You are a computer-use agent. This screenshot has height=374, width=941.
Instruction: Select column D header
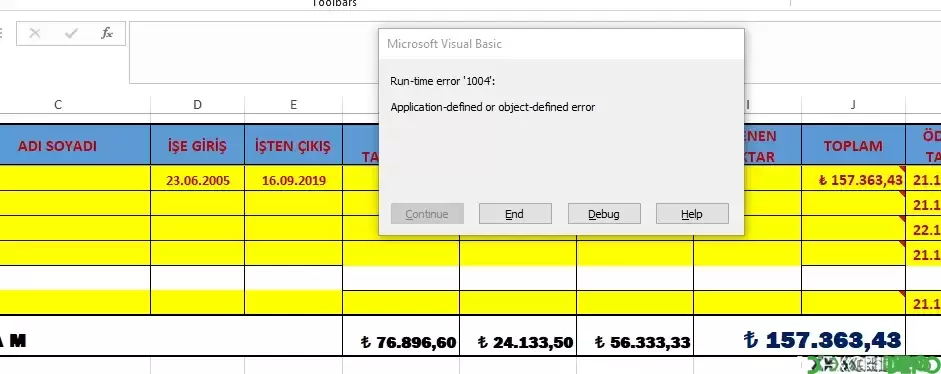pyautogui.click(x=197, y=104)
